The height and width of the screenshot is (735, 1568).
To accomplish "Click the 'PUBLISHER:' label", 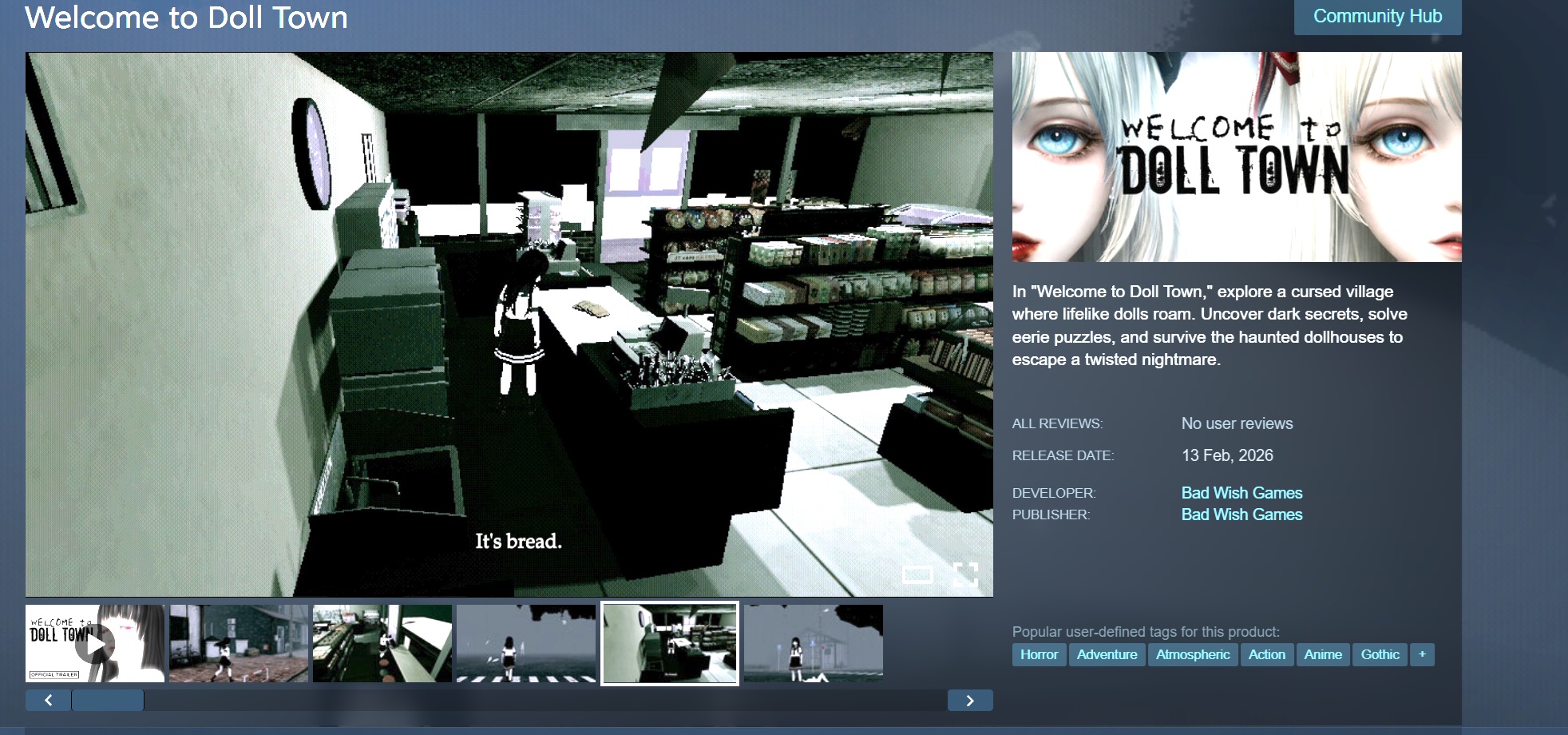I will 1051,514.
